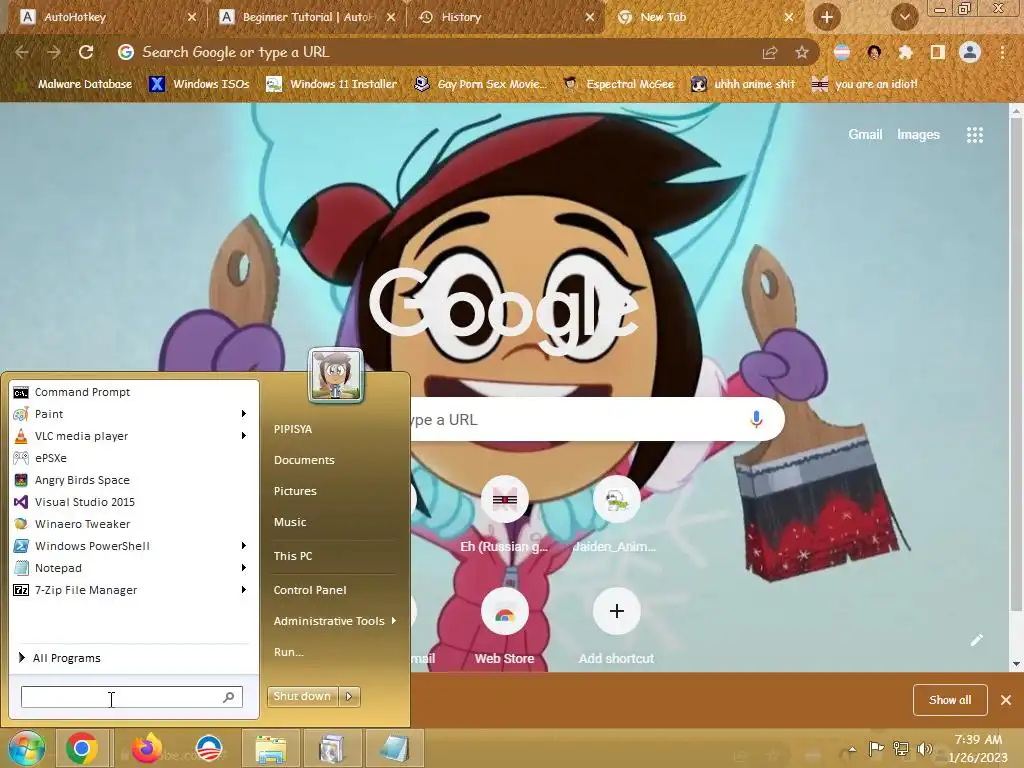Click the user account picture
This screenshot has width=1024, height=768.
point(336,375)
